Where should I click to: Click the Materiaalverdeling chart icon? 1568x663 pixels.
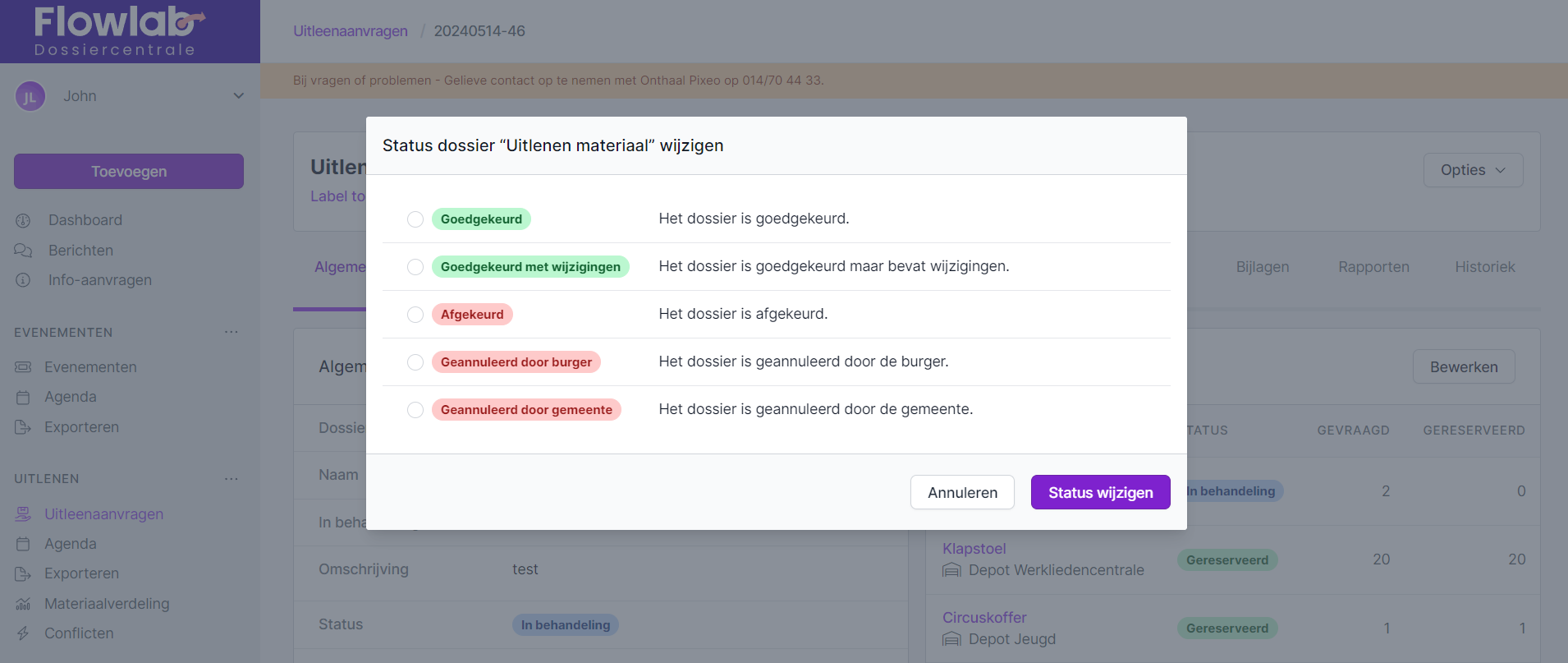23,604
